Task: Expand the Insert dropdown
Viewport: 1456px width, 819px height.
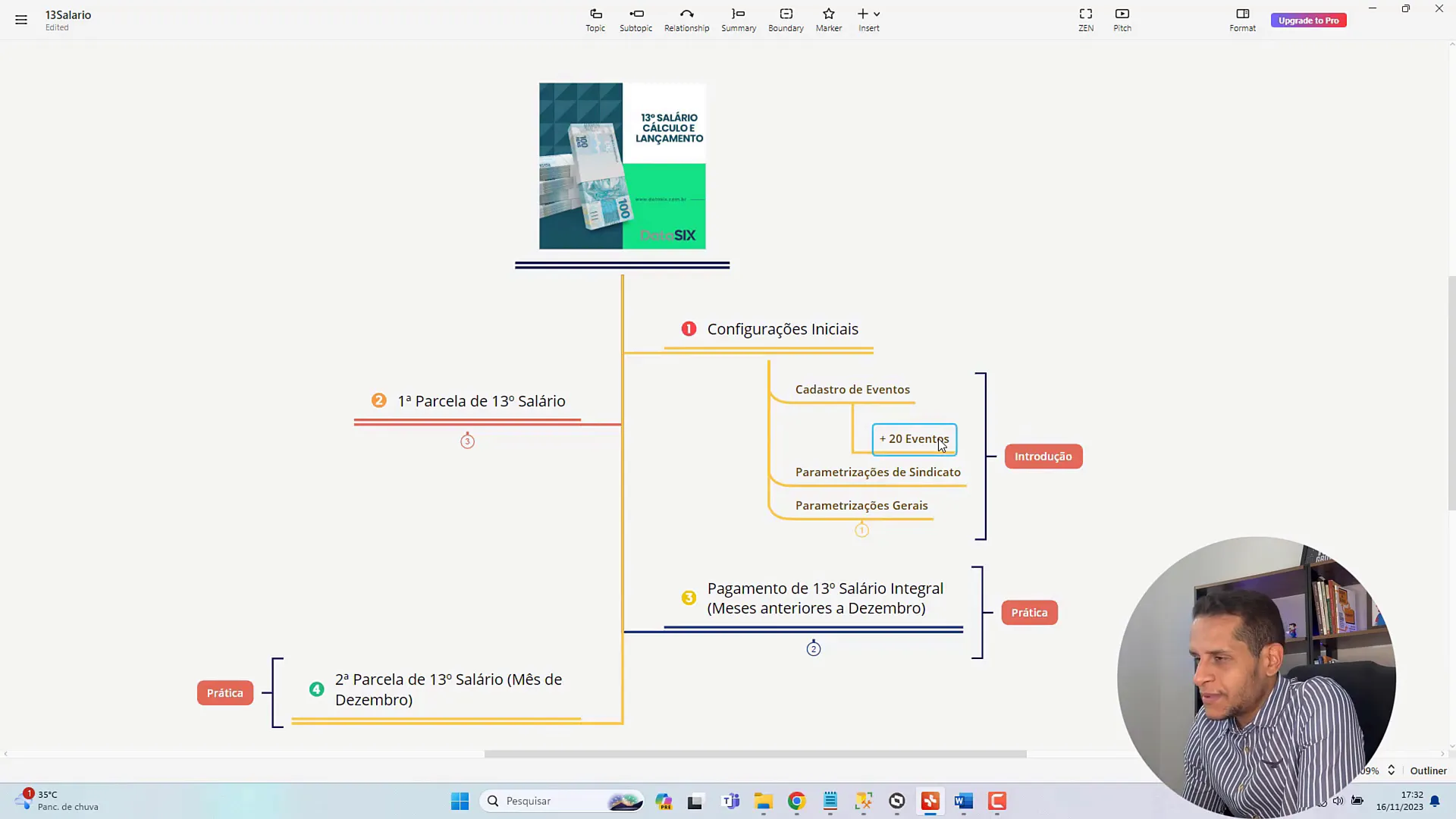Action: point(877,14)
